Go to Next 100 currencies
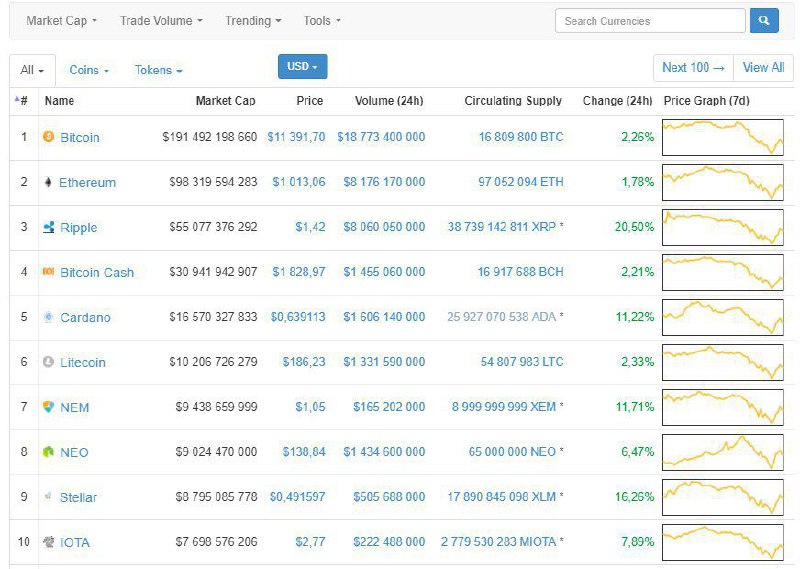Viewport: 800px width, 569px height. click(x=693, y=67)
